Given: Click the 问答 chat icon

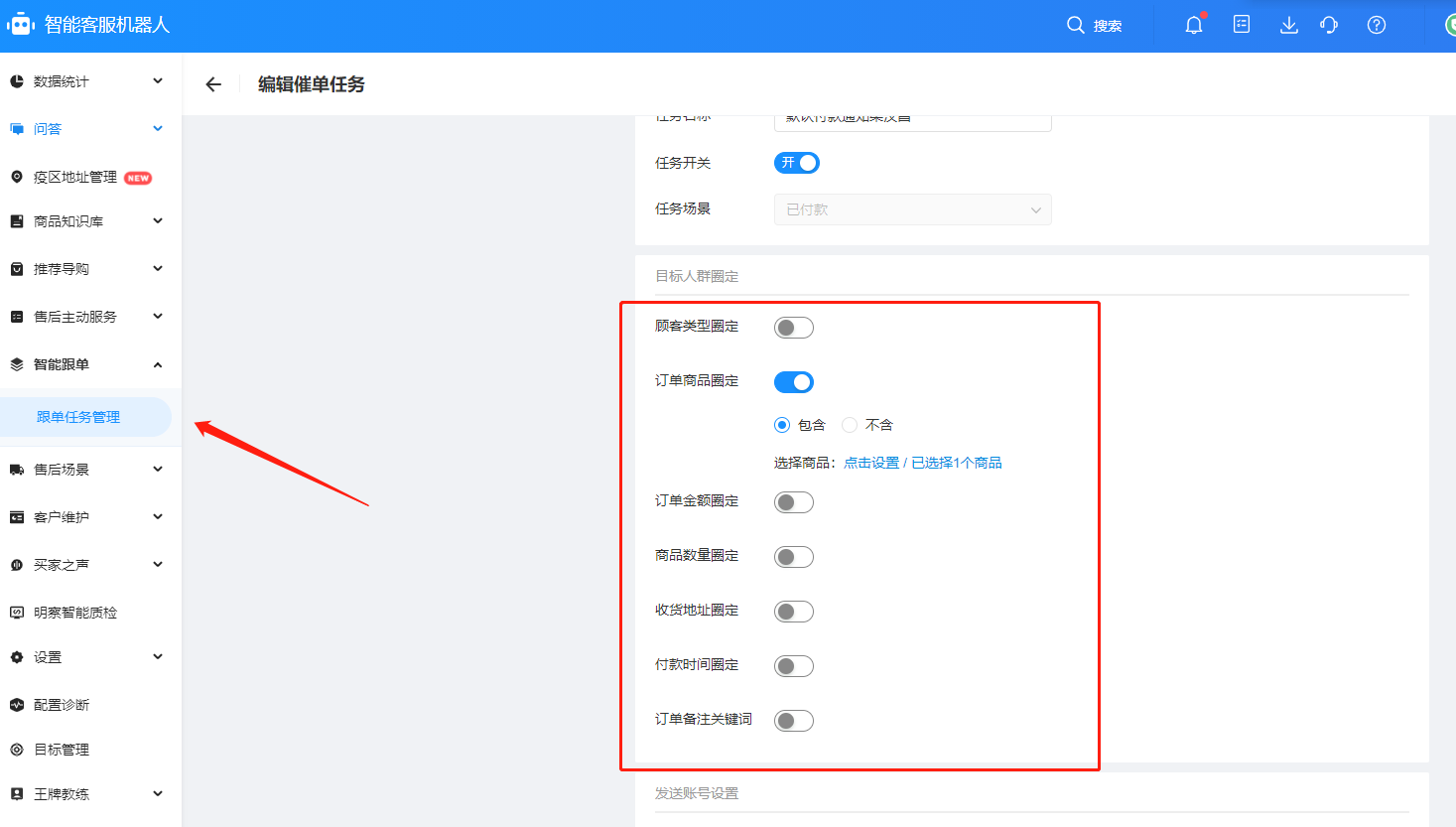Looking at the screenshot, I should pyautogui.click(x=17, y=129).
